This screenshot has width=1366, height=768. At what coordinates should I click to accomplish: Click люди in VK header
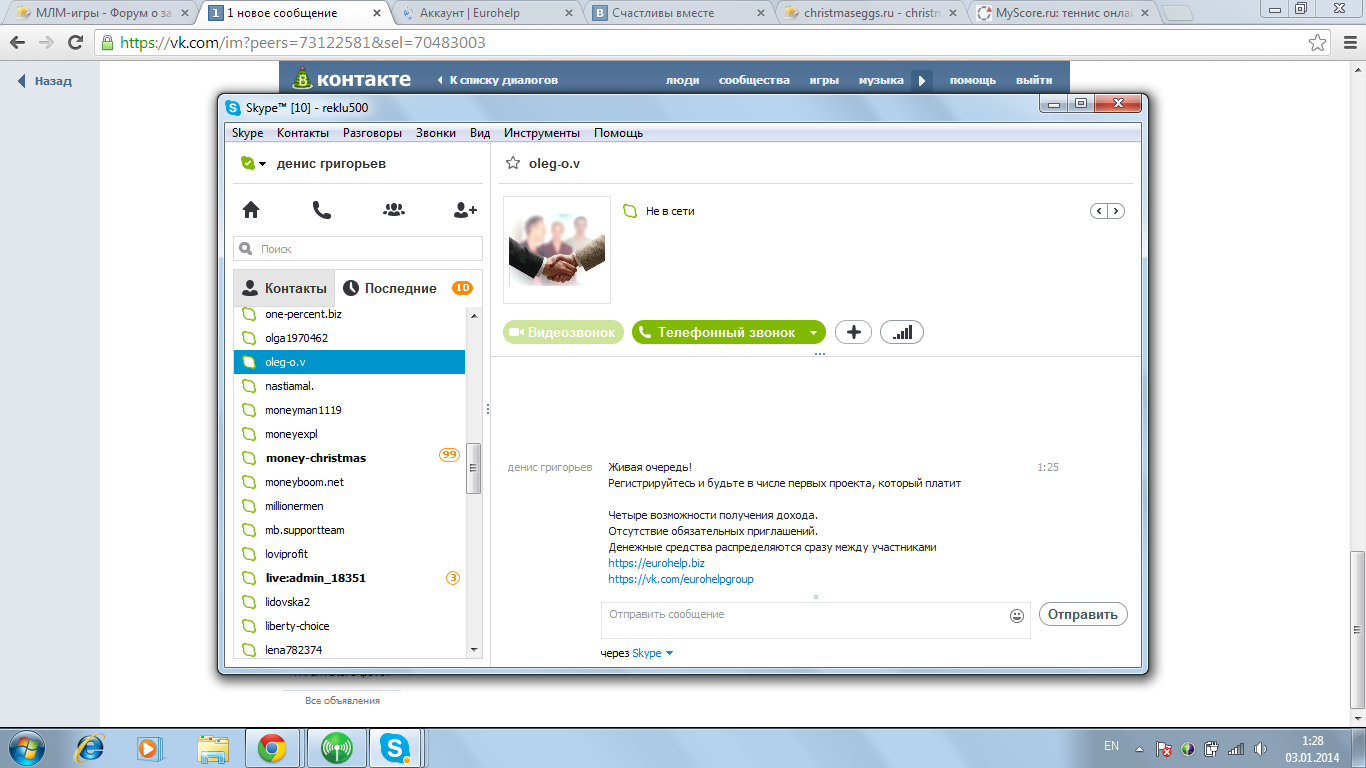(x=683, y=80)
